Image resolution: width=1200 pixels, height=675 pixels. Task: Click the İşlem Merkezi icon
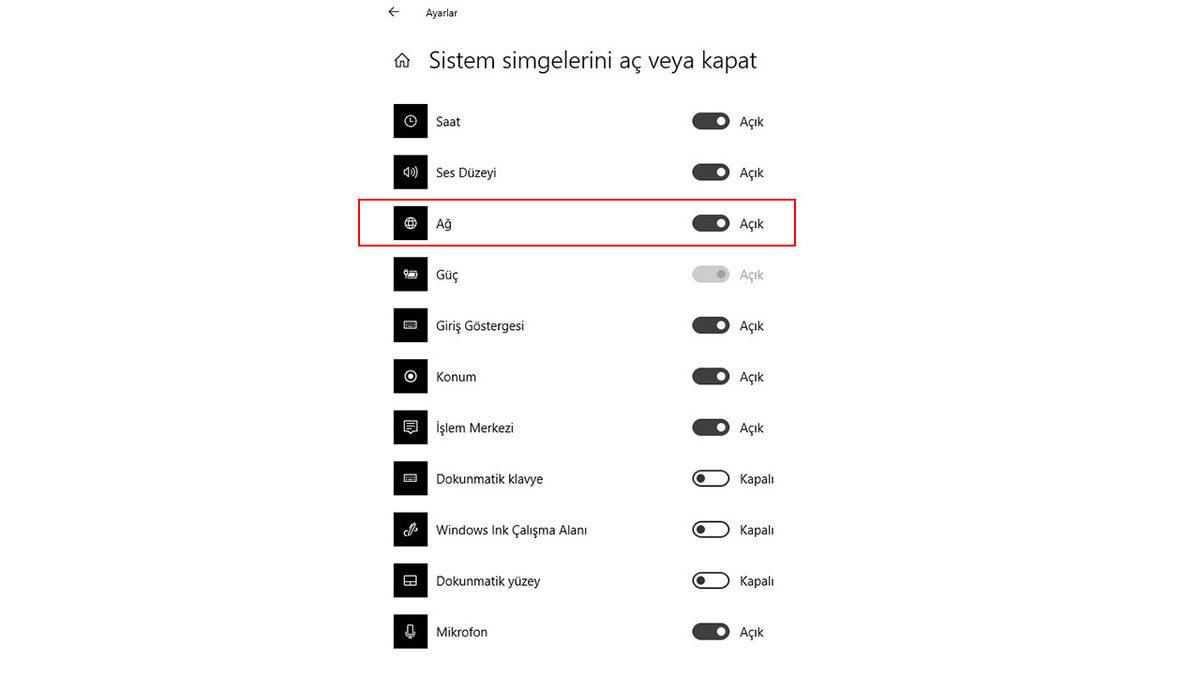(410, 427)
